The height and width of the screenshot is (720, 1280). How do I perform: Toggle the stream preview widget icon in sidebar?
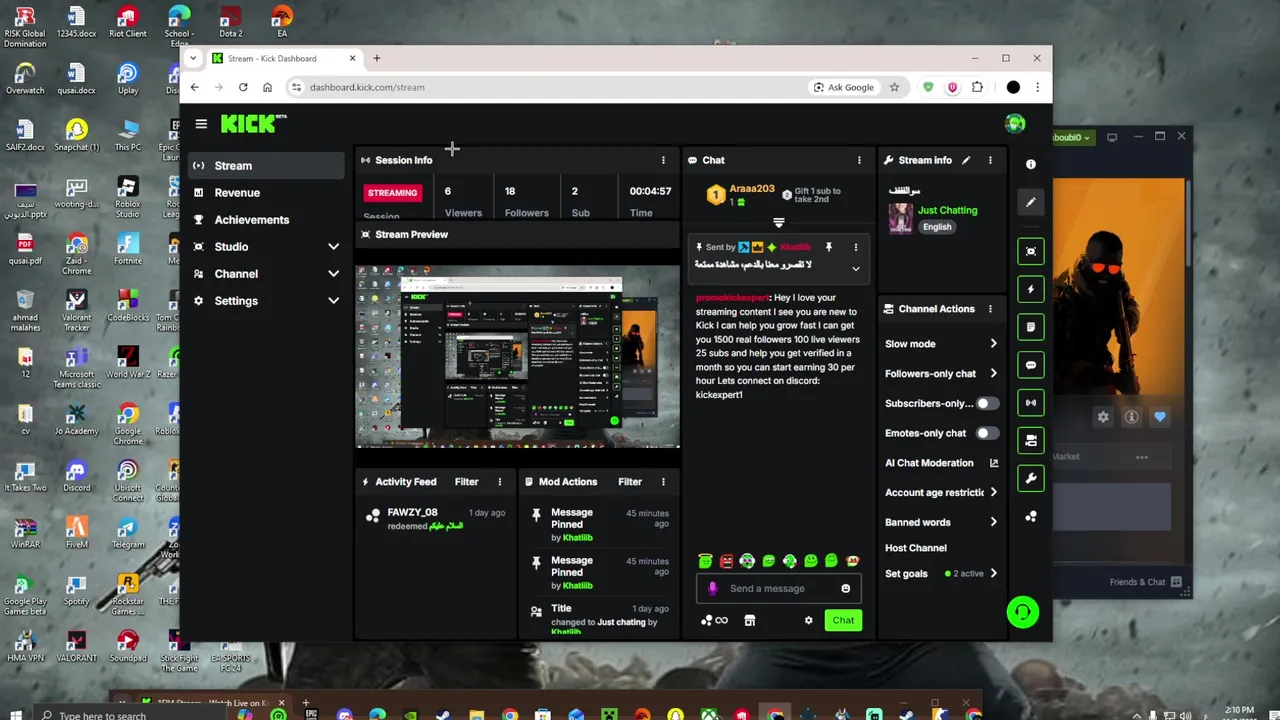[x=1031, y=251]
